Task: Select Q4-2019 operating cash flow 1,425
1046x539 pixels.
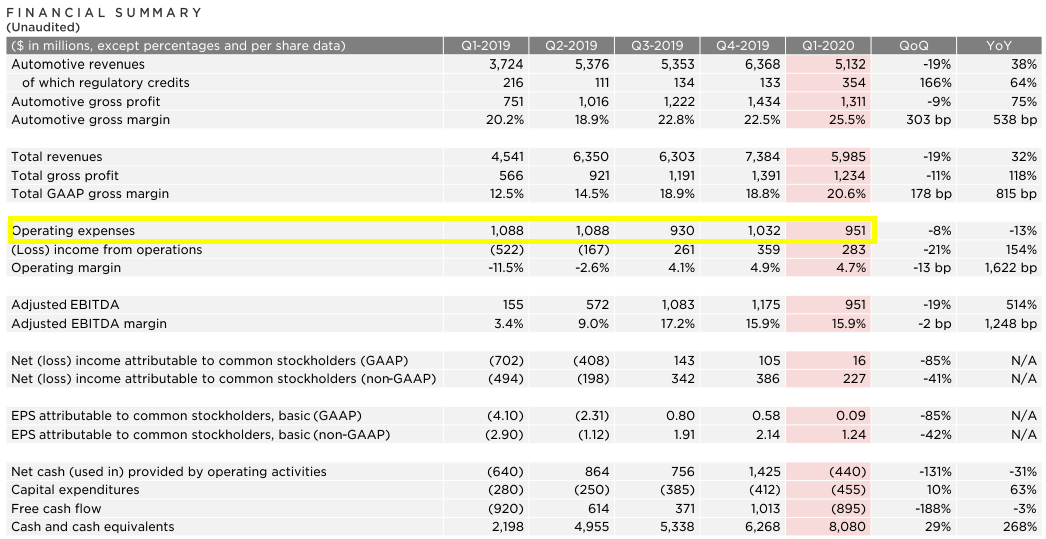Action: pos(764,472)
